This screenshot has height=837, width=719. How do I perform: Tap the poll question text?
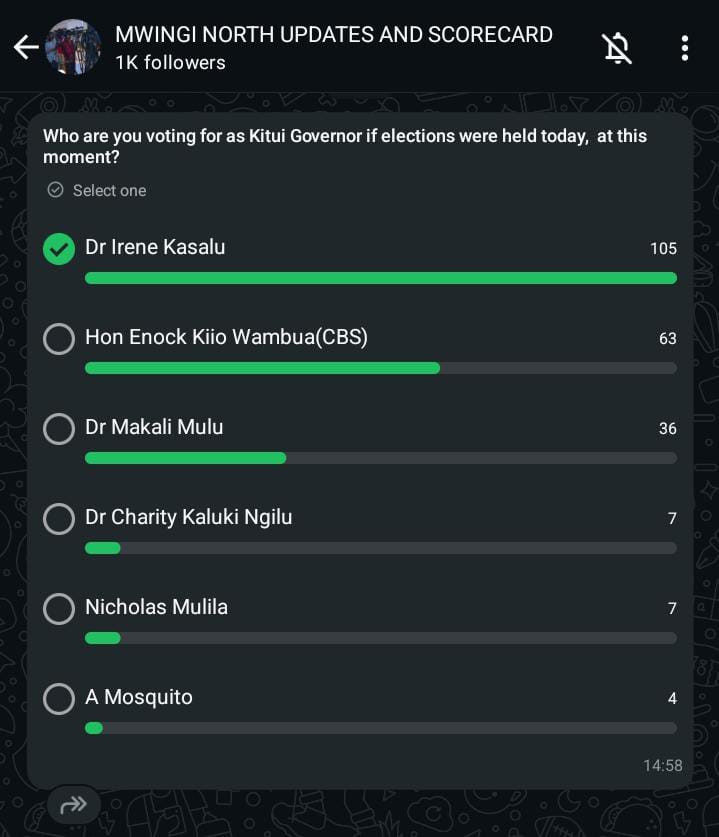click(344, 146)
